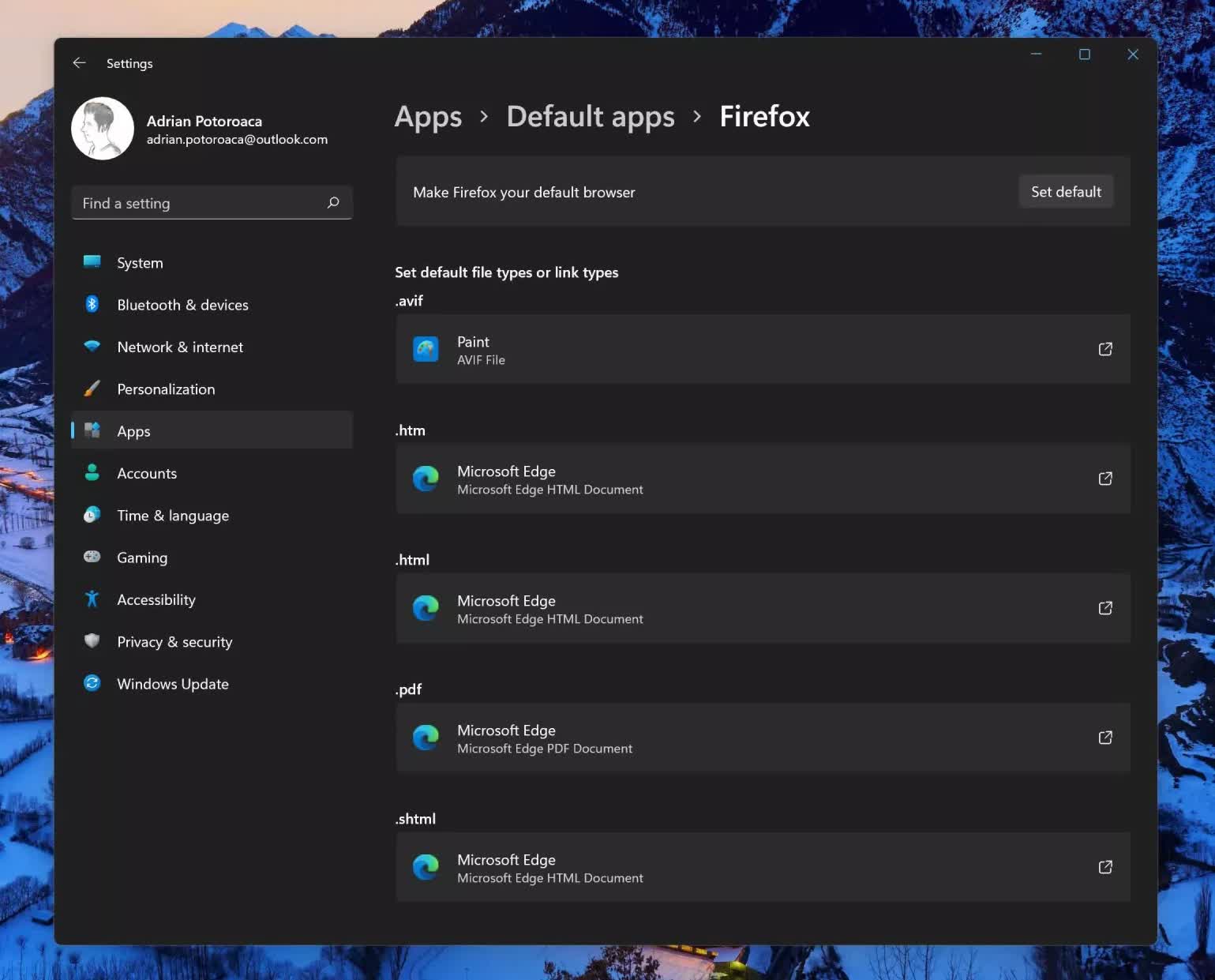Open Accessibility settings
Viewport: 1215px width, 980px height.
click(212, 599)
